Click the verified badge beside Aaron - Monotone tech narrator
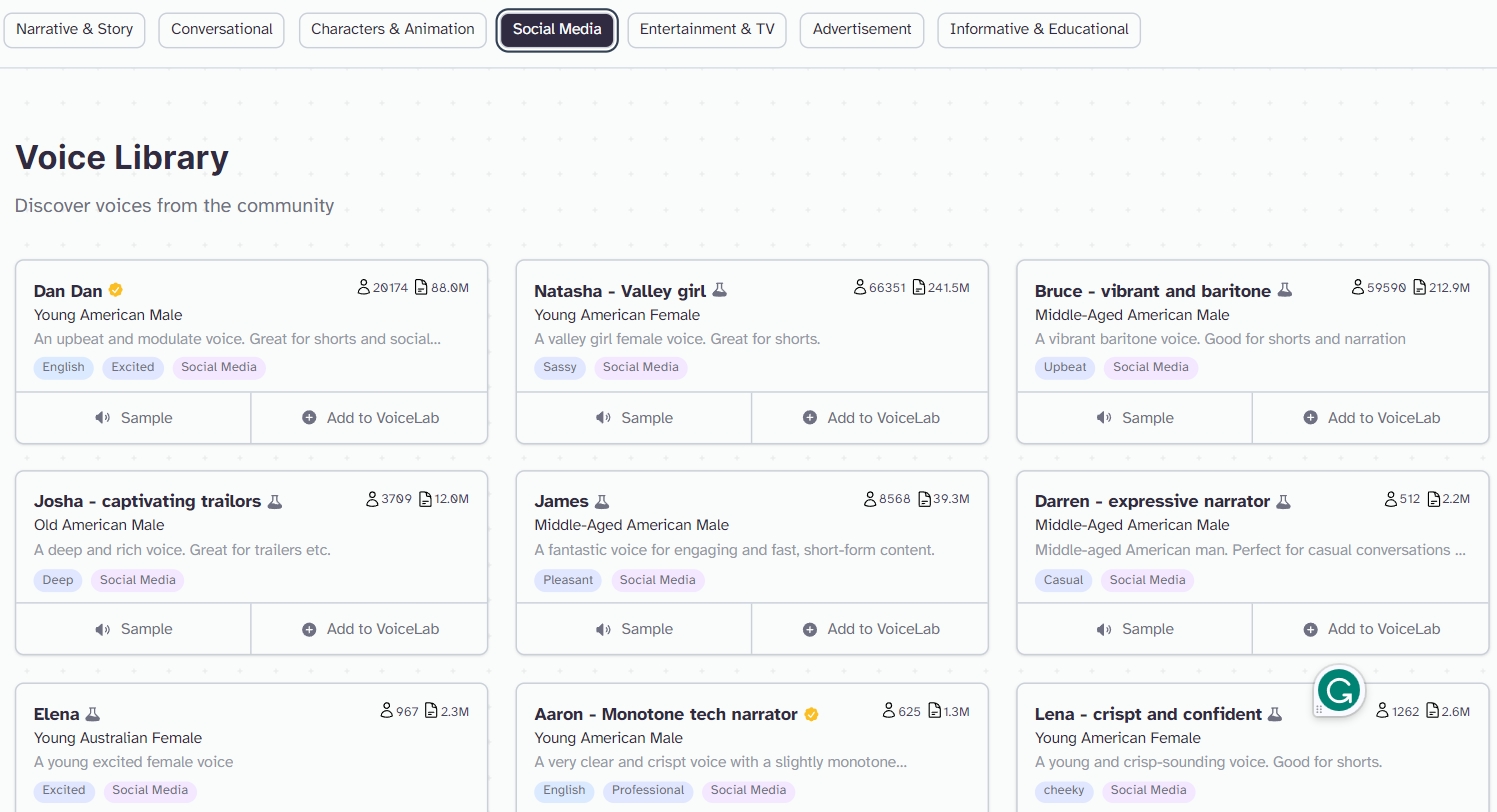 tap(812, 714)
